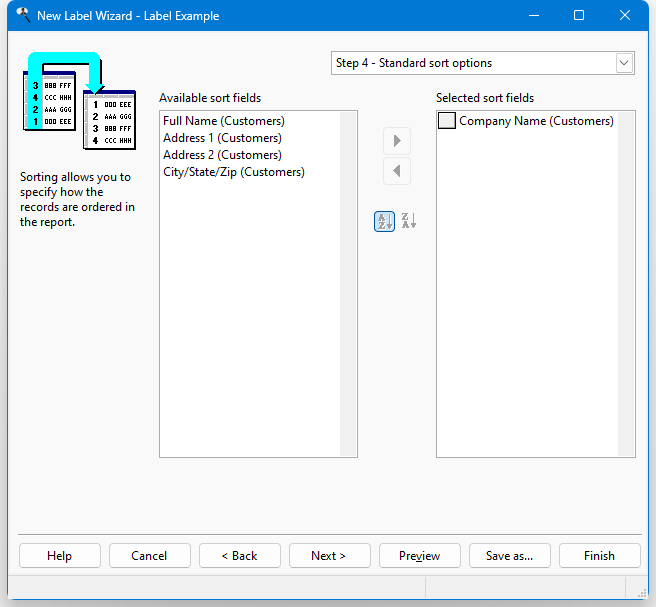Click the Available sort fields scrollbar

(348, 284)
